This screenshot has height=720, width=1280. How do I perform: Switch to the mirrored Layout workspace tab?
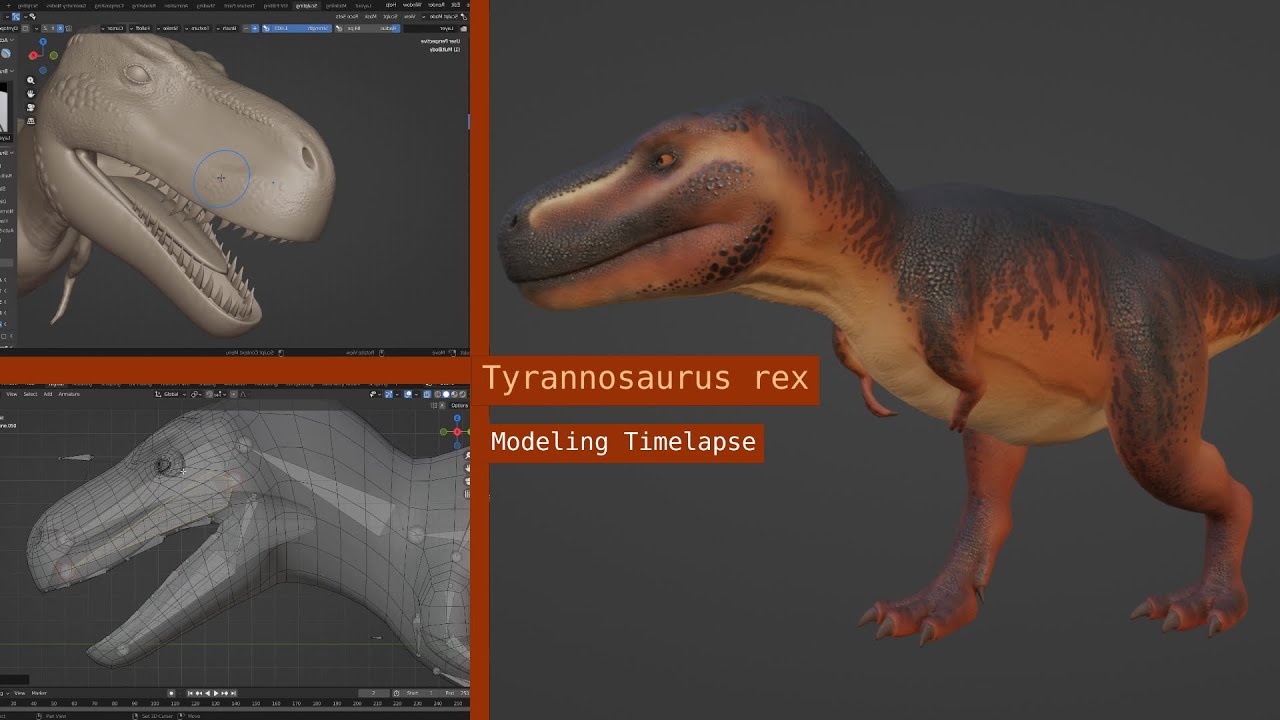(x=363, y=6)
